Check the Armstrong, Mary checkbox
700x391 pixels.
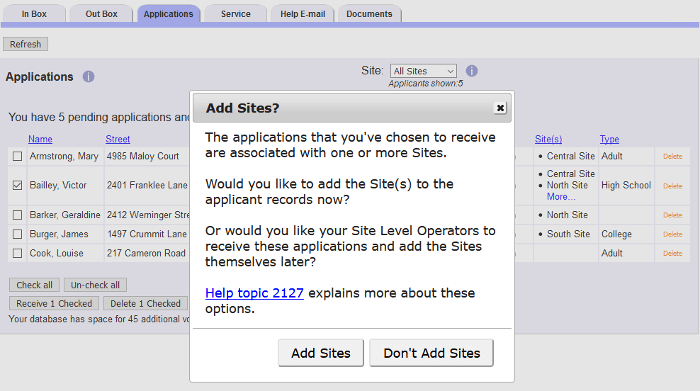point(17,156)
